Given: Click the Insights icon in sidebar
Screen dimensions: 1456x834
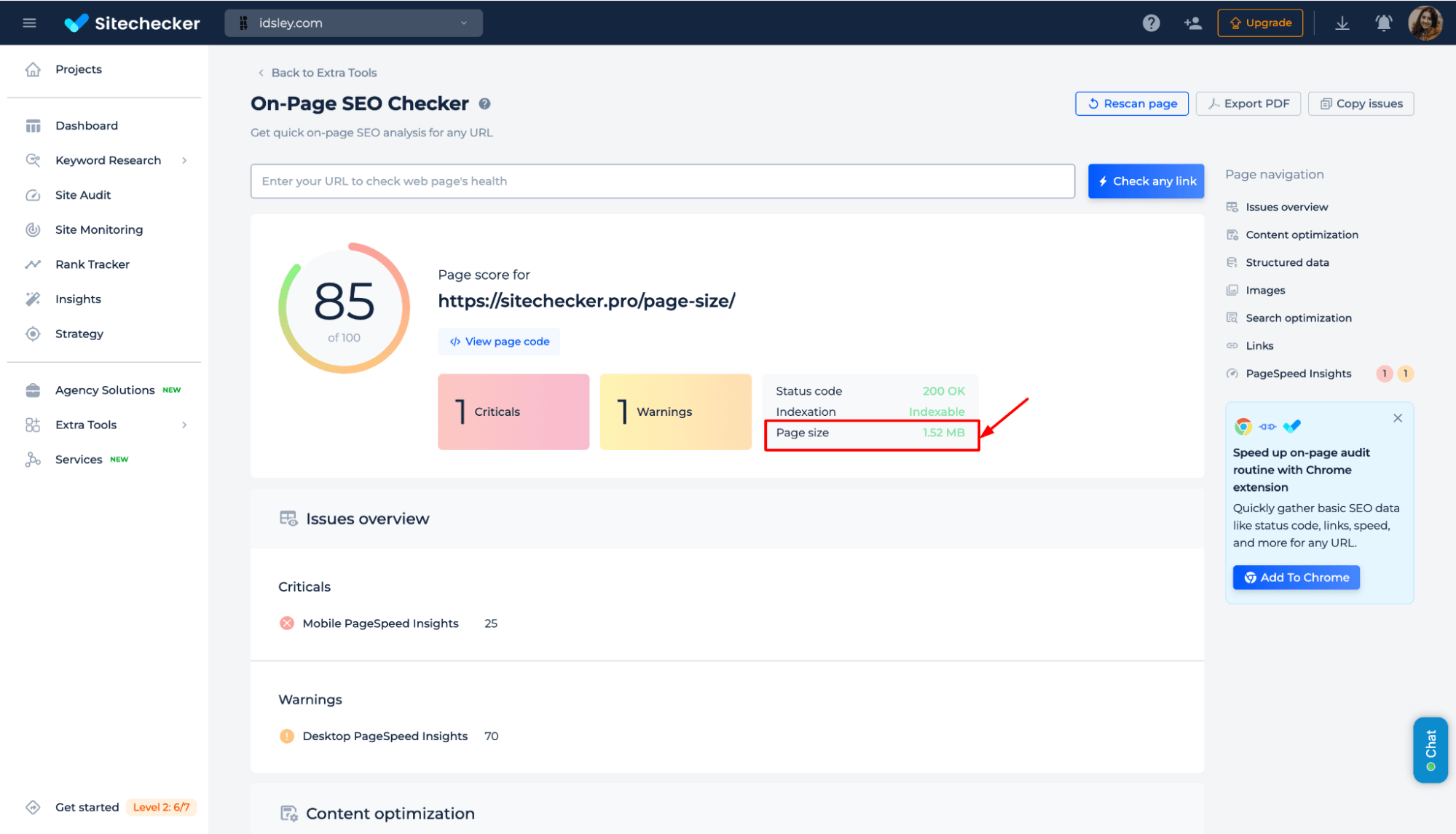Looking at the screenshot, I should 32,298.
